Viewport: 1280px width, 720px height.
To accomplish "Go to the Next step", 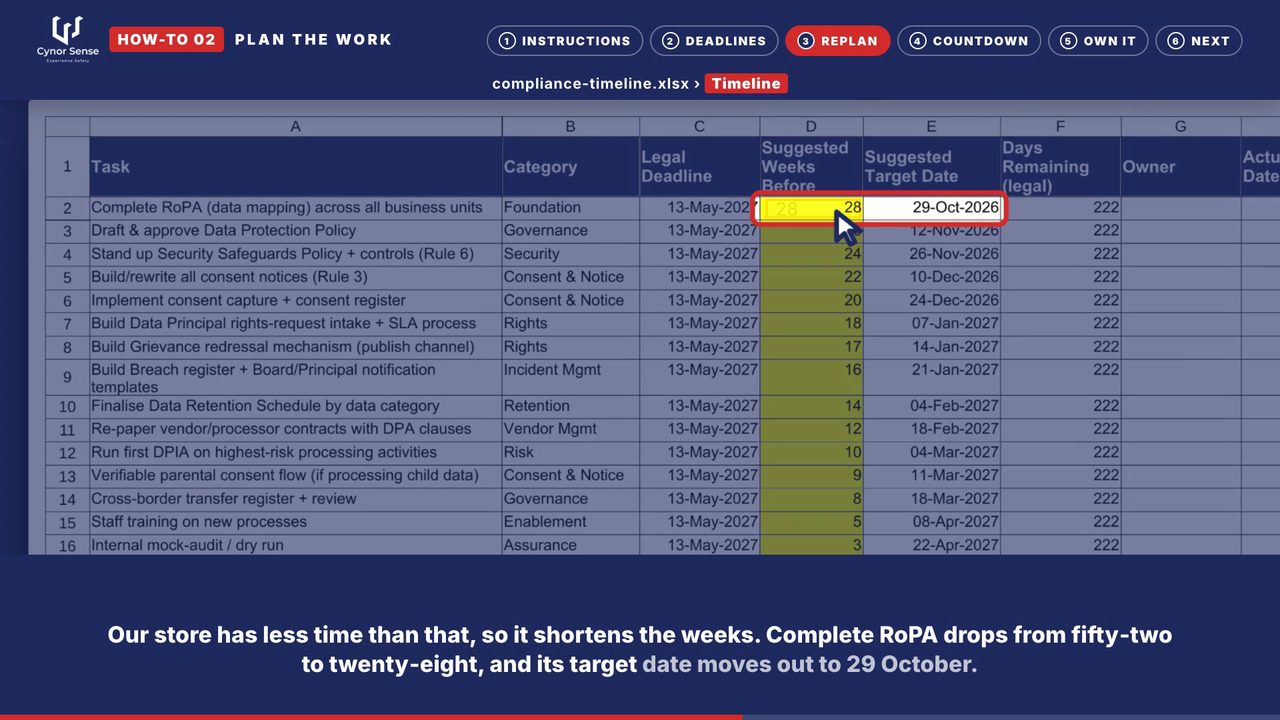I will (x=1199, y=41).
